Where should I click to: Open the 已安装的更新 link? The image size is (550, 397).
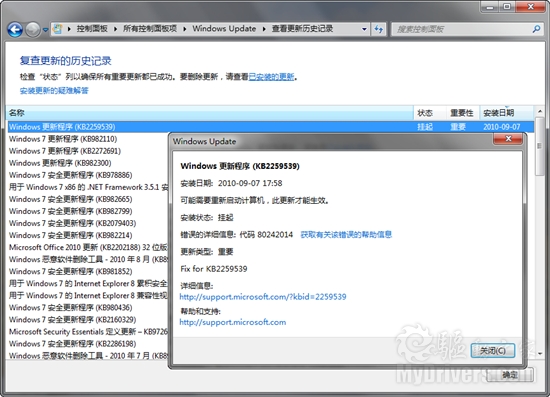coord(271,76)
